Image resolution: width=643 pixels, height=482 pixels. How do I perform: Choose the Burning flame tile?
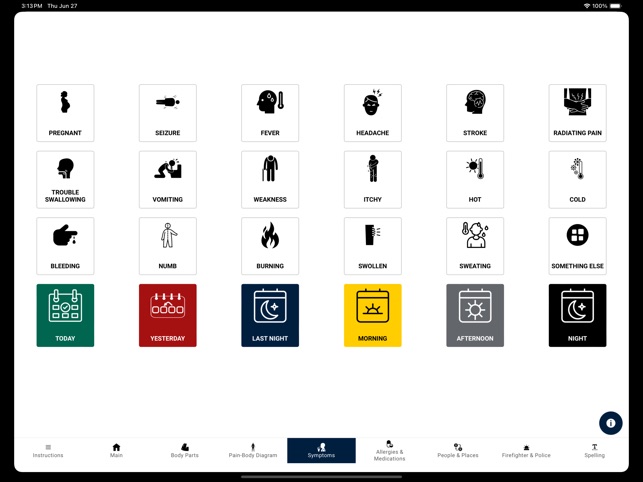coord(270,246)
